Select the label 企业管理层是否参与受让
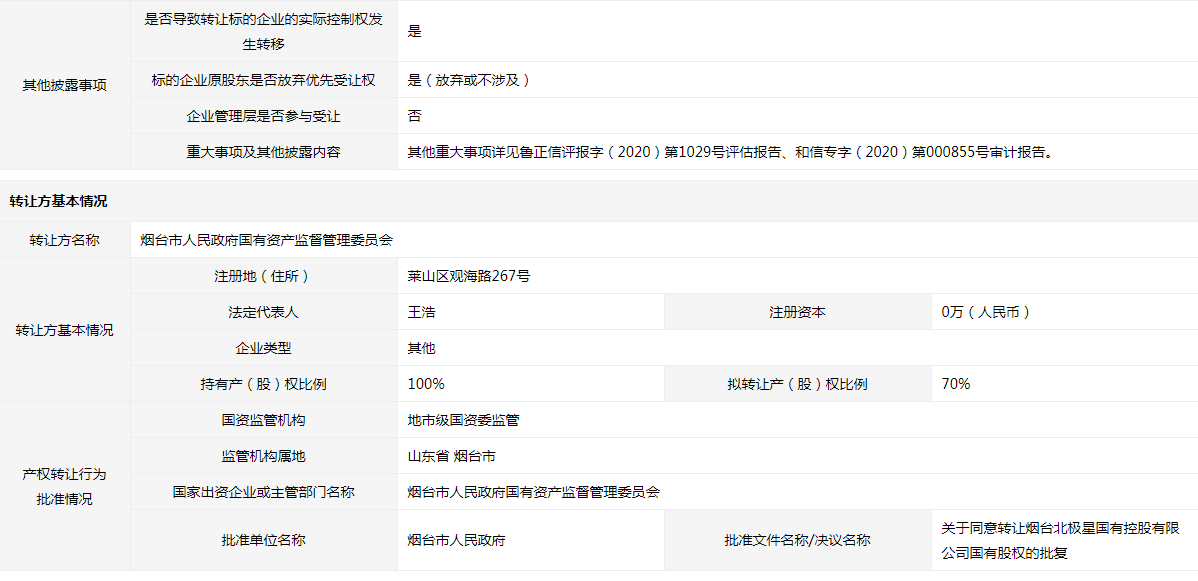This screenshot has width=1198, height=581. (264, 116)
